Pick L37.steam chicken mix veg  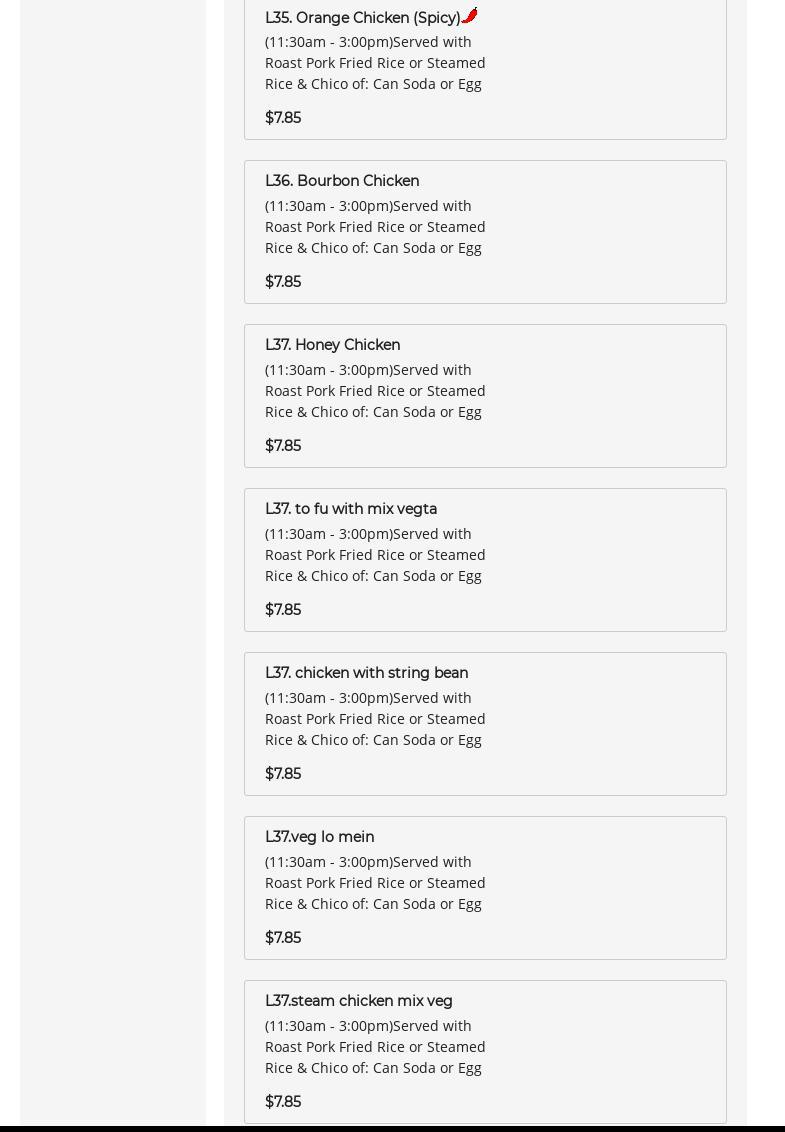(358, 1001)
